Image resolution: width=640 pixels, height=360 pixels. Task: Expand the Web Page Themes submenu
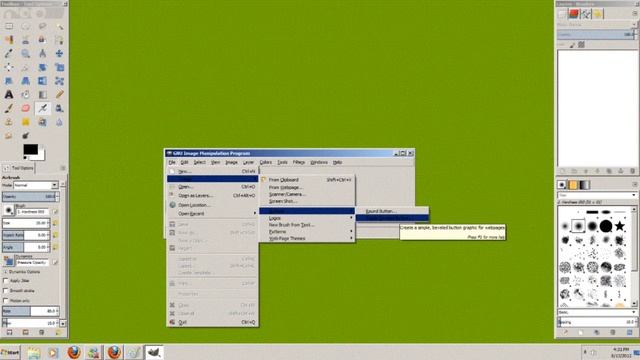307,238
